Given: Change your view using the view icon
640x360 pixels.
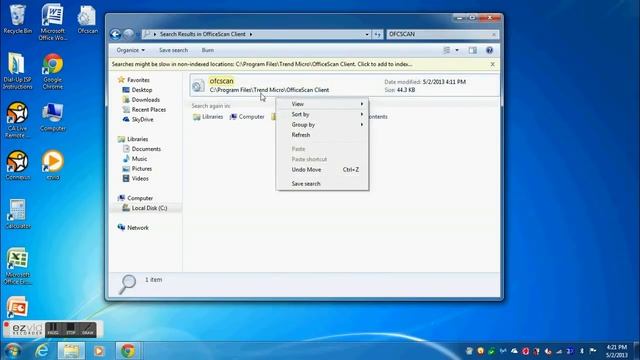Looking at the screenshot, I should pos(447,50).
